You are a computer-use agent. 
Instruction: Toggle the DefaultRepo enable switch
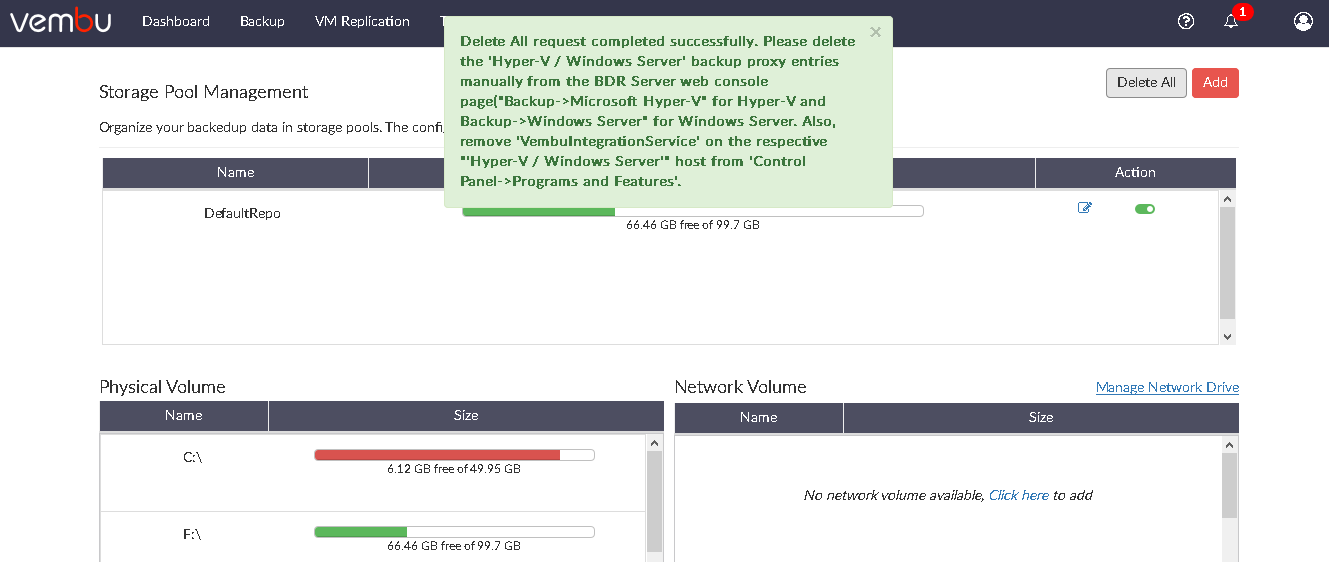(1145, 209)
